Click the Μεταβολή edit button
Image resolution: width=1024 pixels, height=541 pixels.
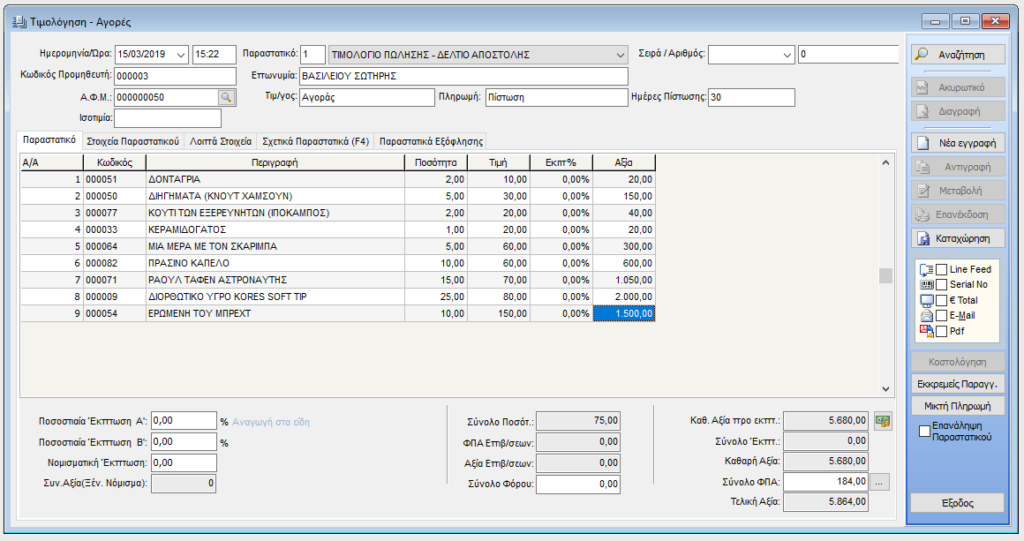[x=958, y=191]
